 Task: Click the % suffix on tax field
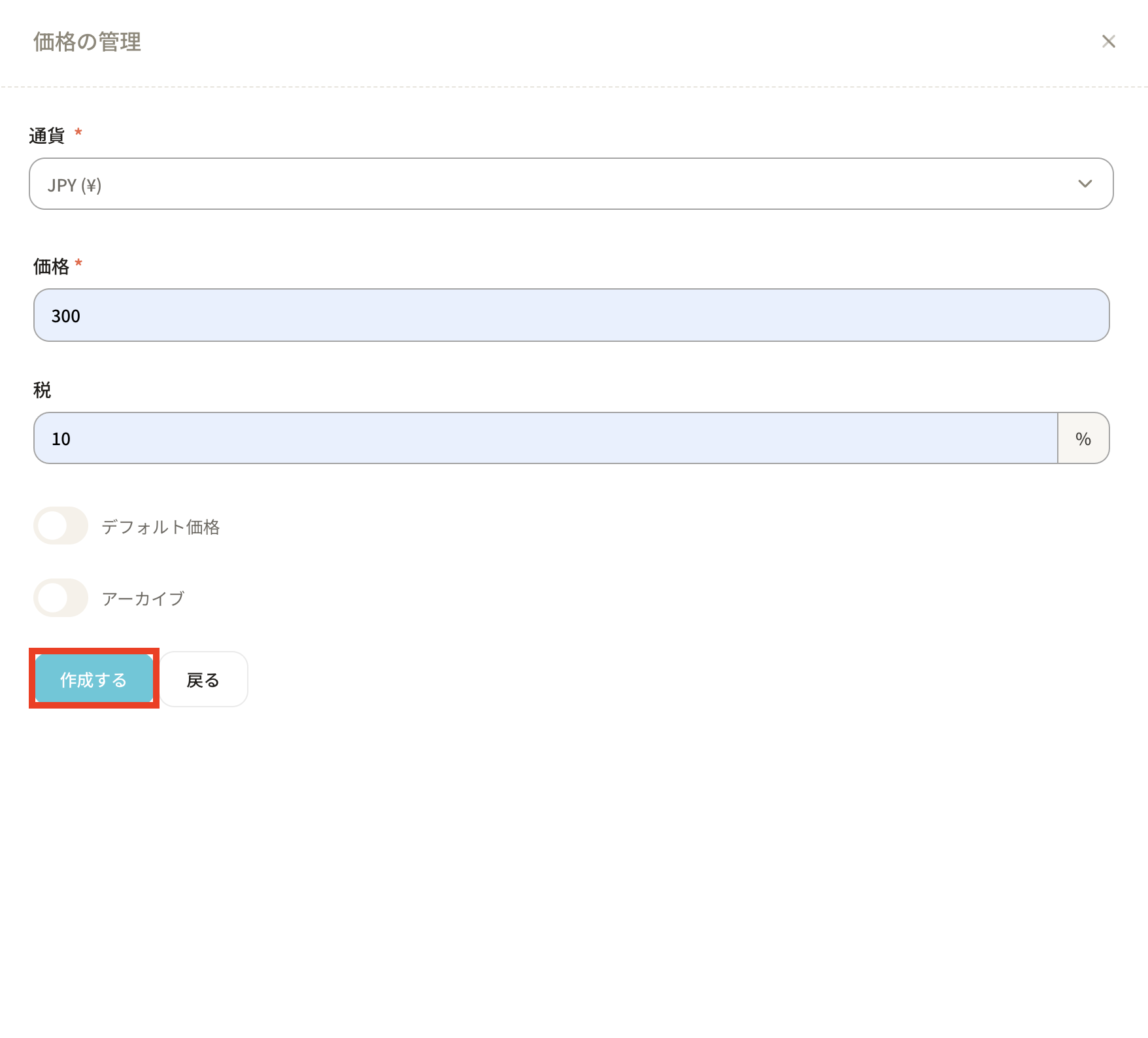tap(1083, 439)
